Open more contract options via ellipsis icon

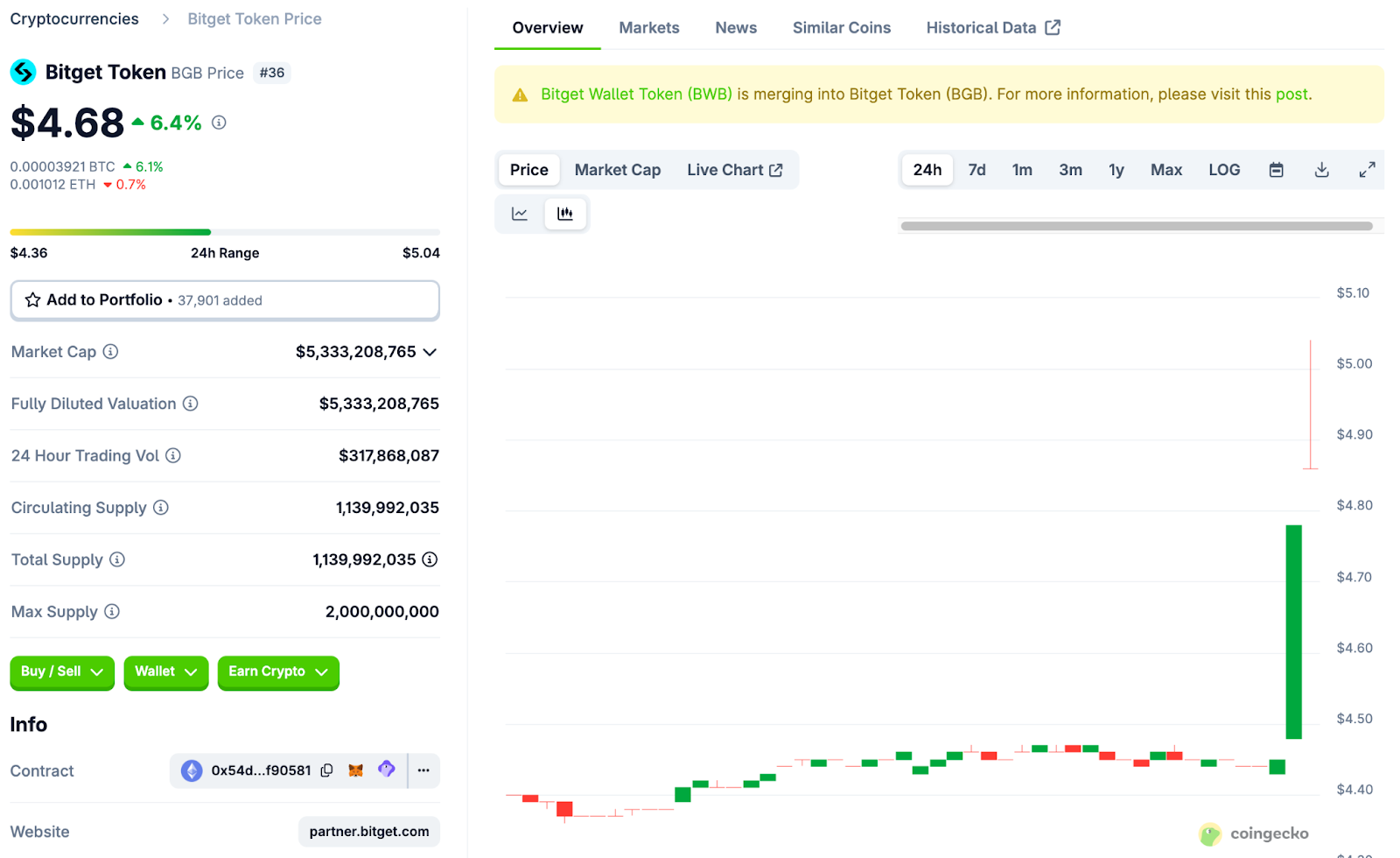coord(423,770)
